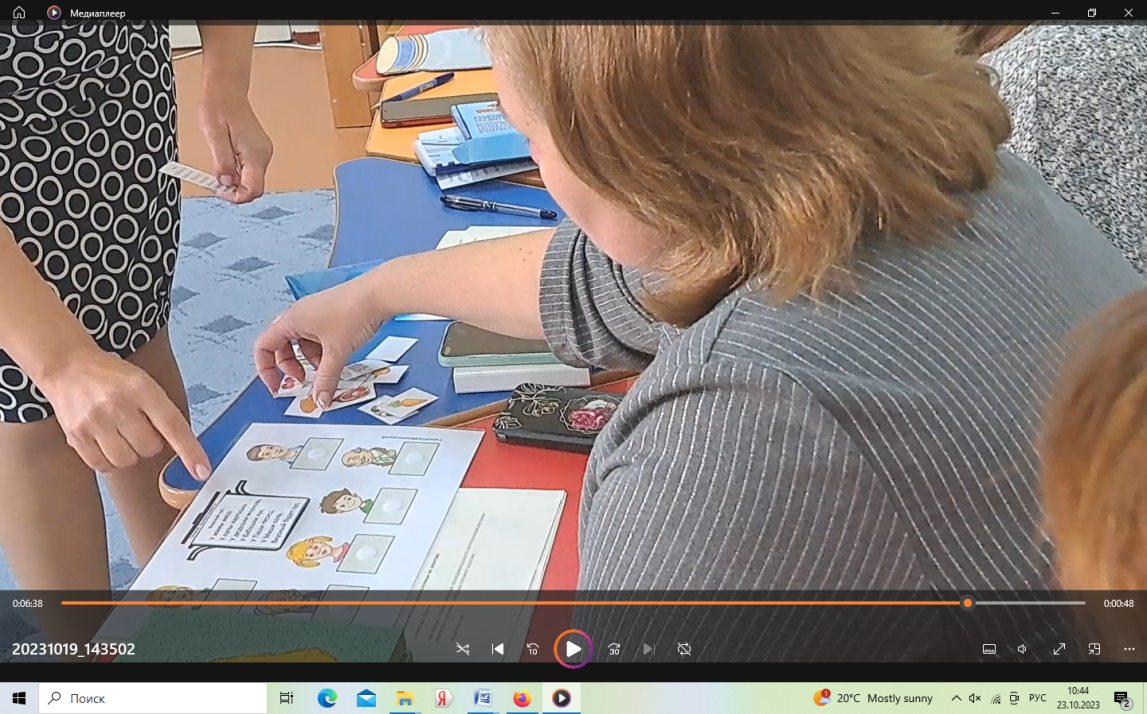1147x714 pixels.
Task: Play the video
Action: click(573, 649)
